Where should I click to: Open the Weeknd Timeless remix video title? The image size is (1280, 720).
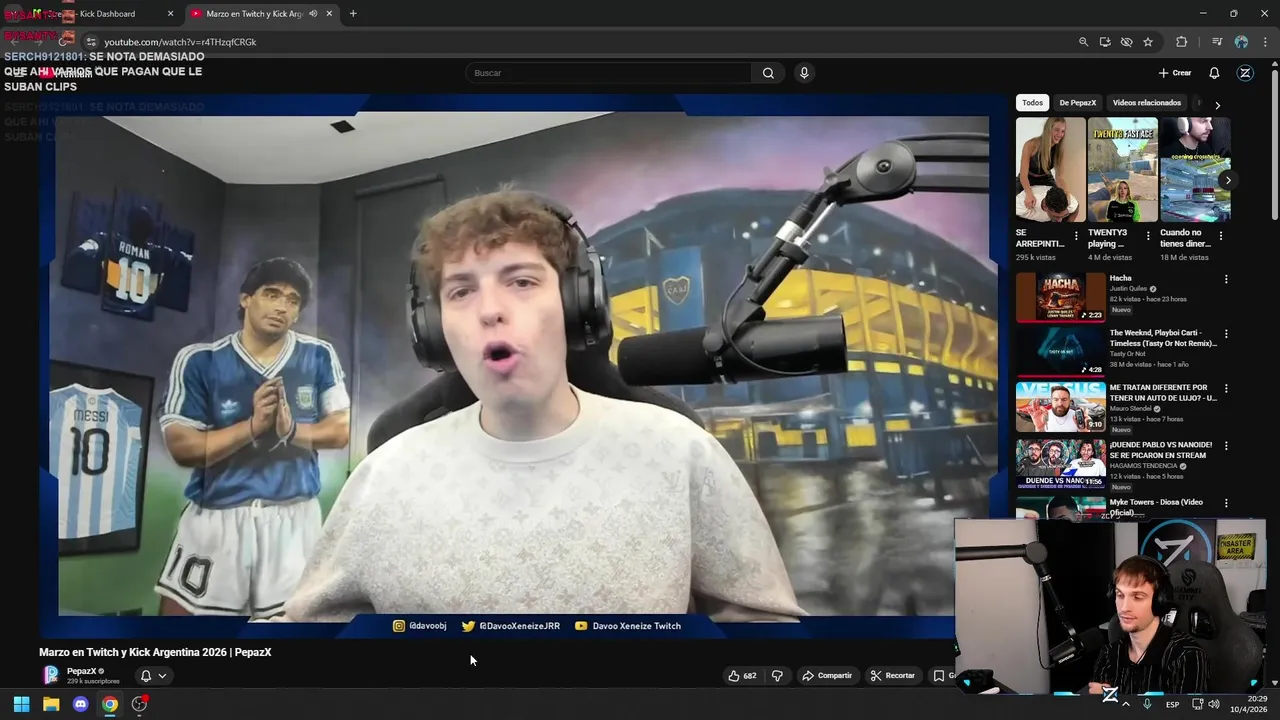(1163, 338)
